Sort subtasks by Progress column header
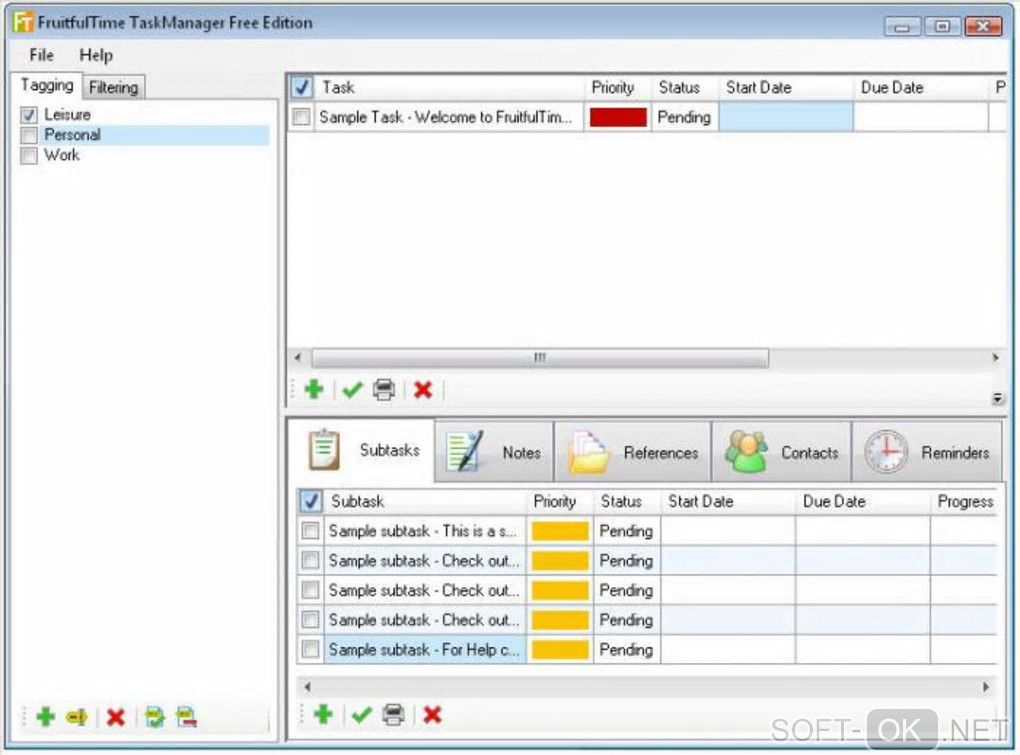The width and height of the screenshot is (1020, 755). [x=964, y=501]
